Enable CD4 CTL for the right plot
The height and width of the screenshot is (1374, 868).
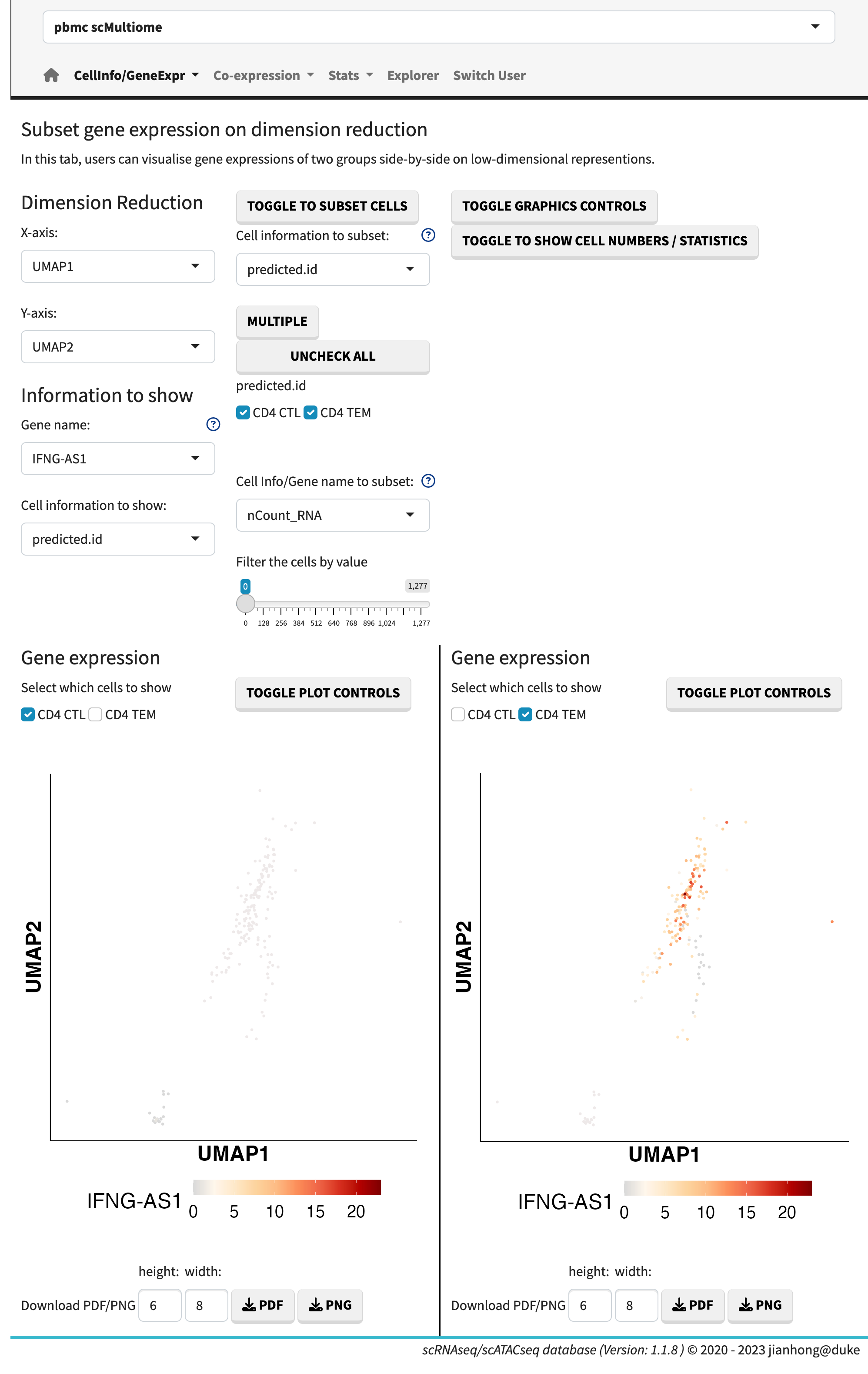click(458, 714)
